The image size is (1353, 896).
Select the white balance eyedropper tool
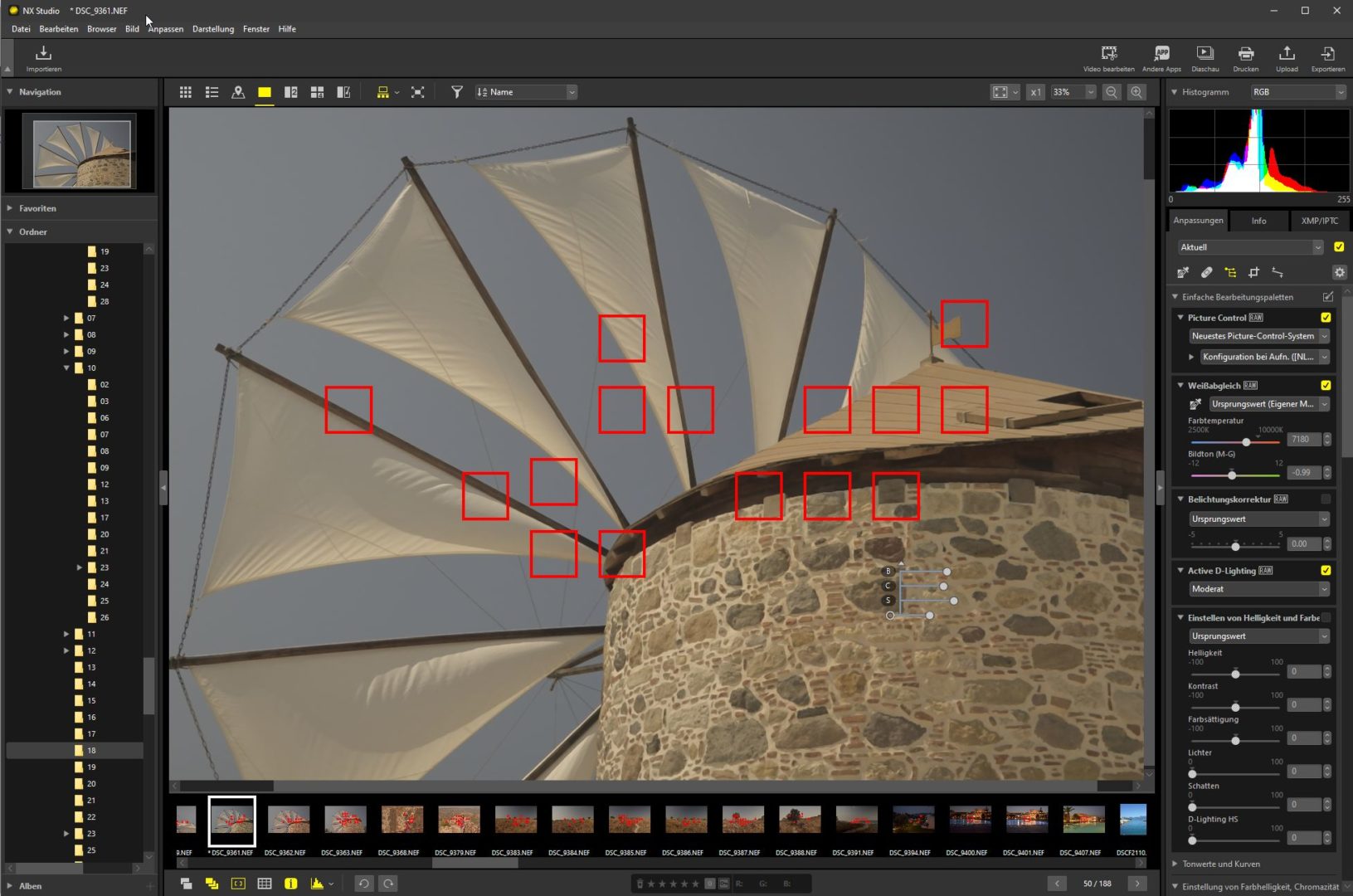pos(1183,271)
